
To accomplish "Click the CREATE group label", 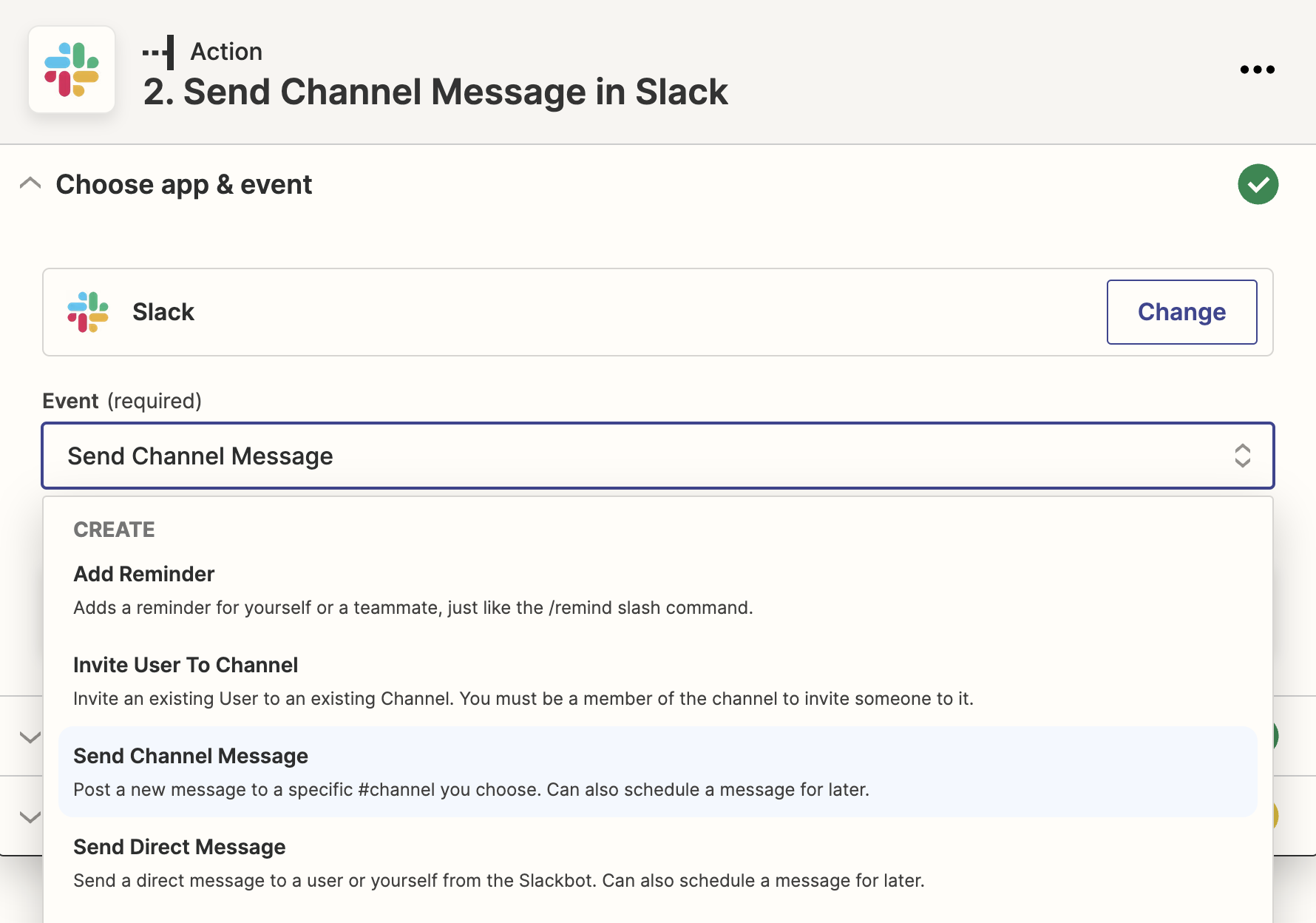I will [115, 530].
